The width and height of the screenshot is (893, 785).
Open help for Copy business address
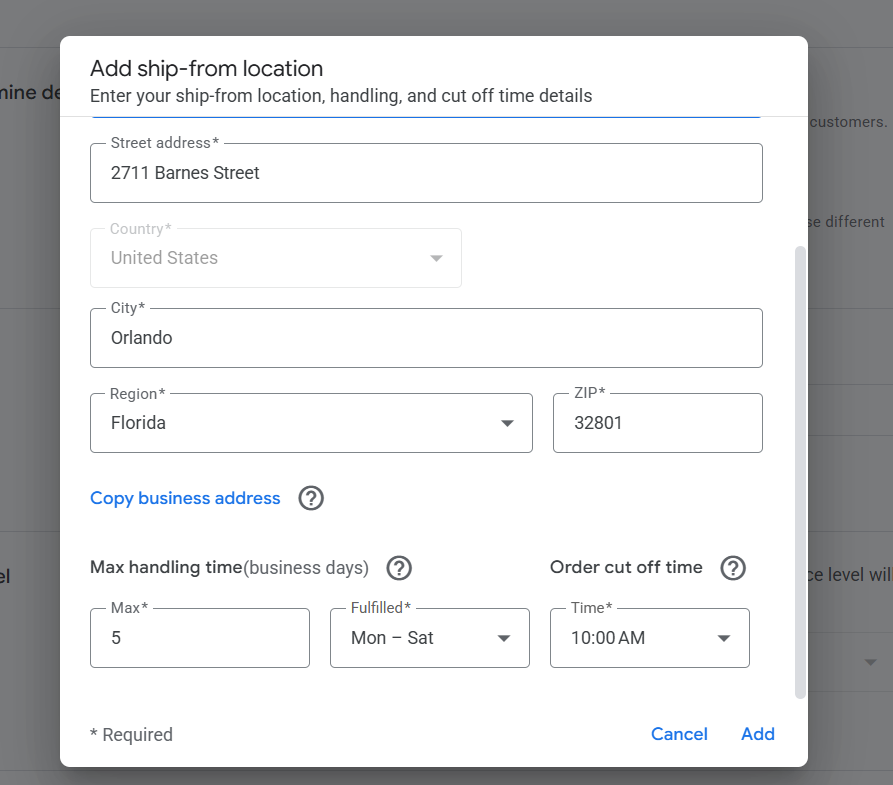311,498
